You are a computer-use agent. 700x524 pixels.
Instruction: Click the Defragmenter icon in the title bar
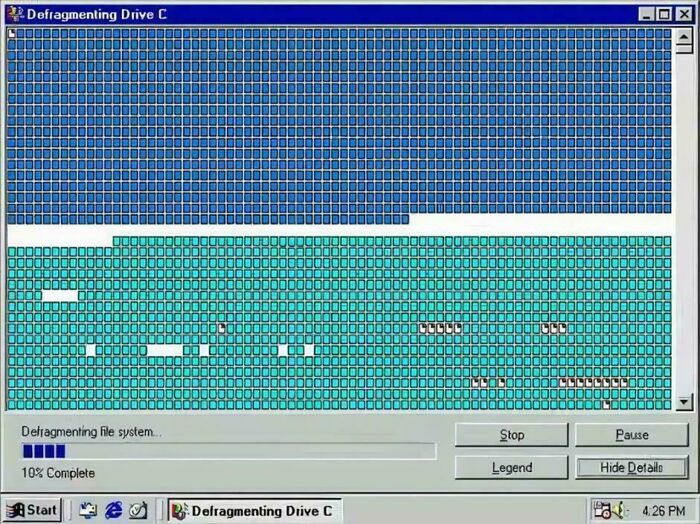tap(15, 14)
